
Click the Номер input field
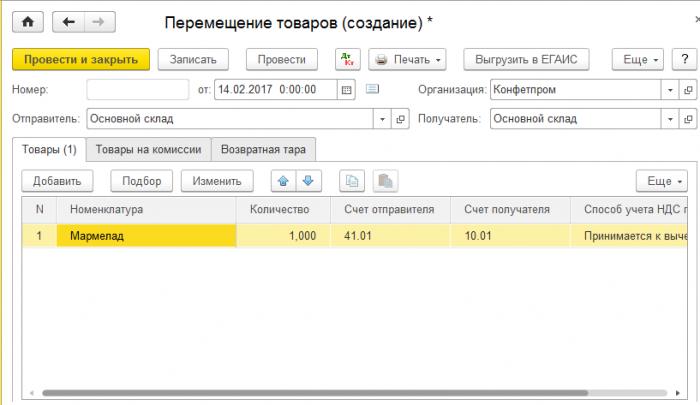click(x=138, y=90)
